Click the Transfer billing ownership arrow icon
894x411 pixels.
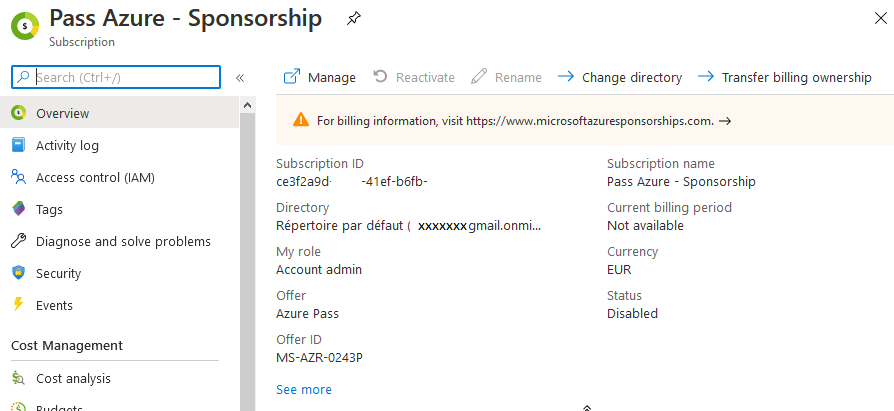point(706,76)
